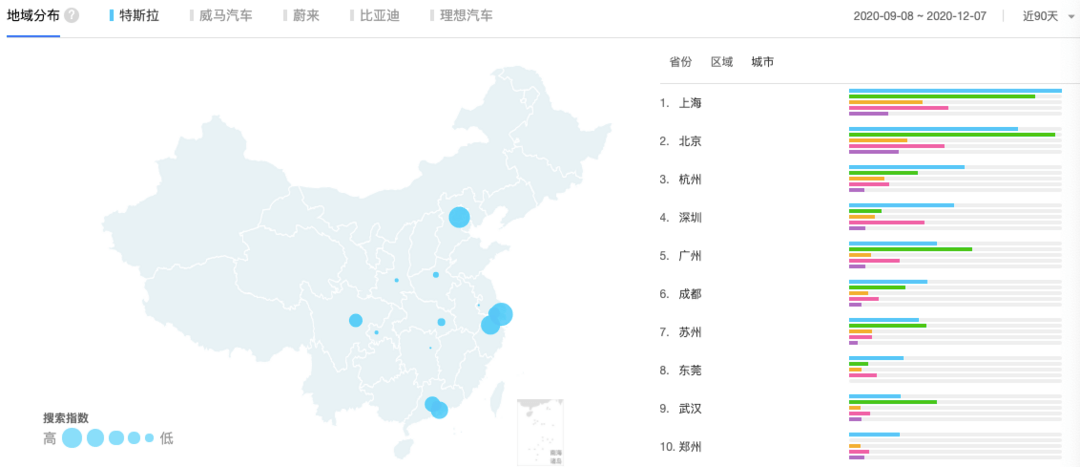Click 北京 in the ranking list
The image size is (1080, 467).
[690, 141]
